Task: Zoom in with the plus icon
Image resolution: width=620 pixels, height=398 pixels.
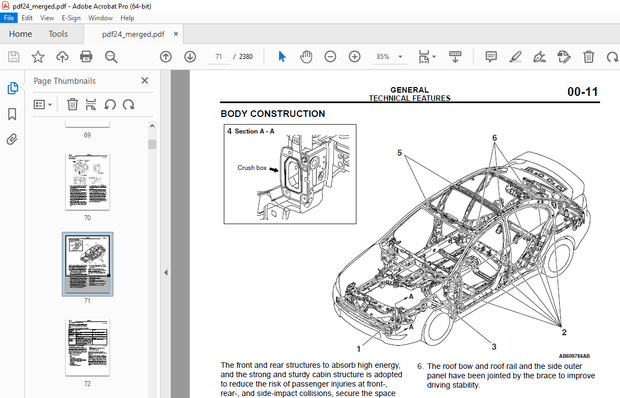Action: click(355, 57)
